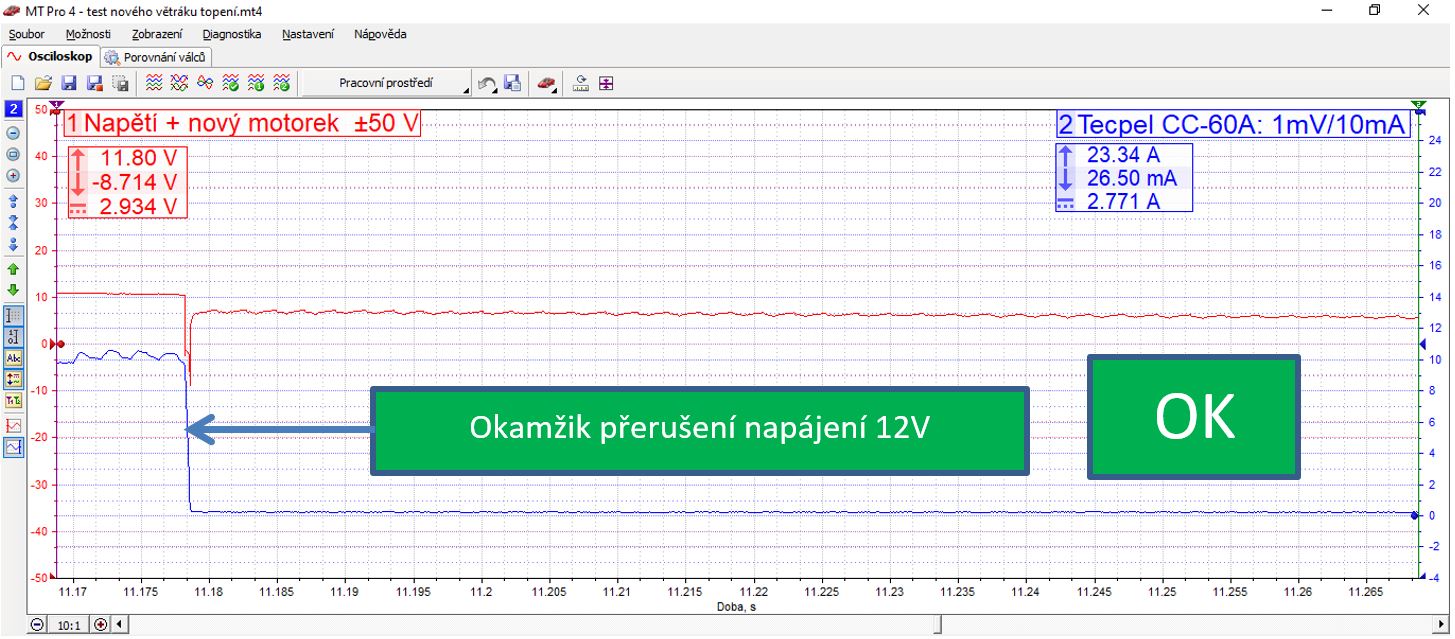Open the Zobrazení menu
Viewport: 1455px width, 639px height.
point(156,34)
